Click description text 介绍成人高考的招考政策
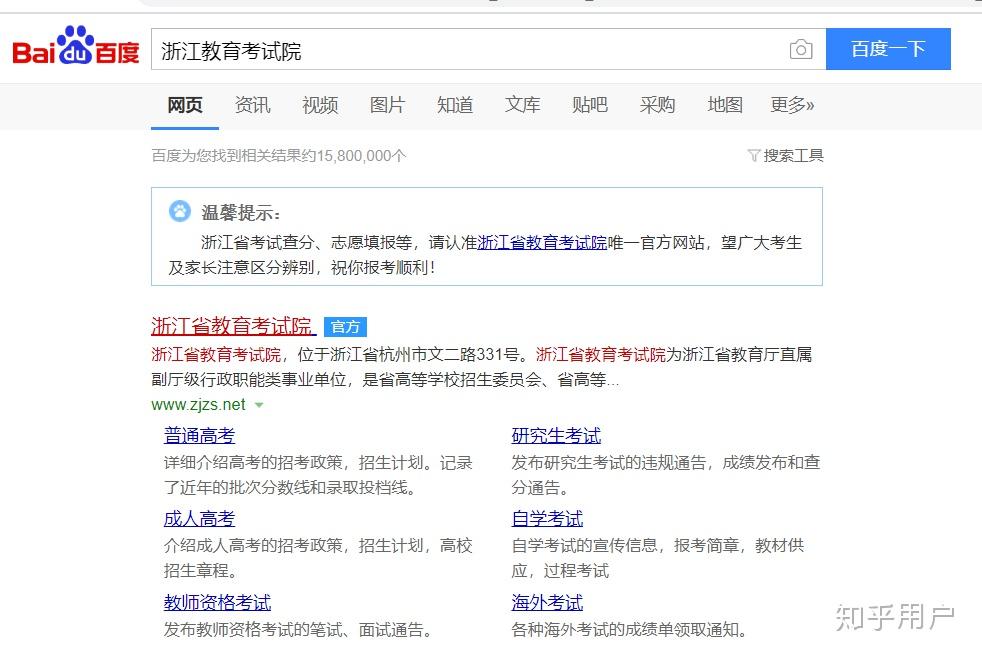Image resolution: width=982 pixels, height=652 pixels. [x=253, y=546]
